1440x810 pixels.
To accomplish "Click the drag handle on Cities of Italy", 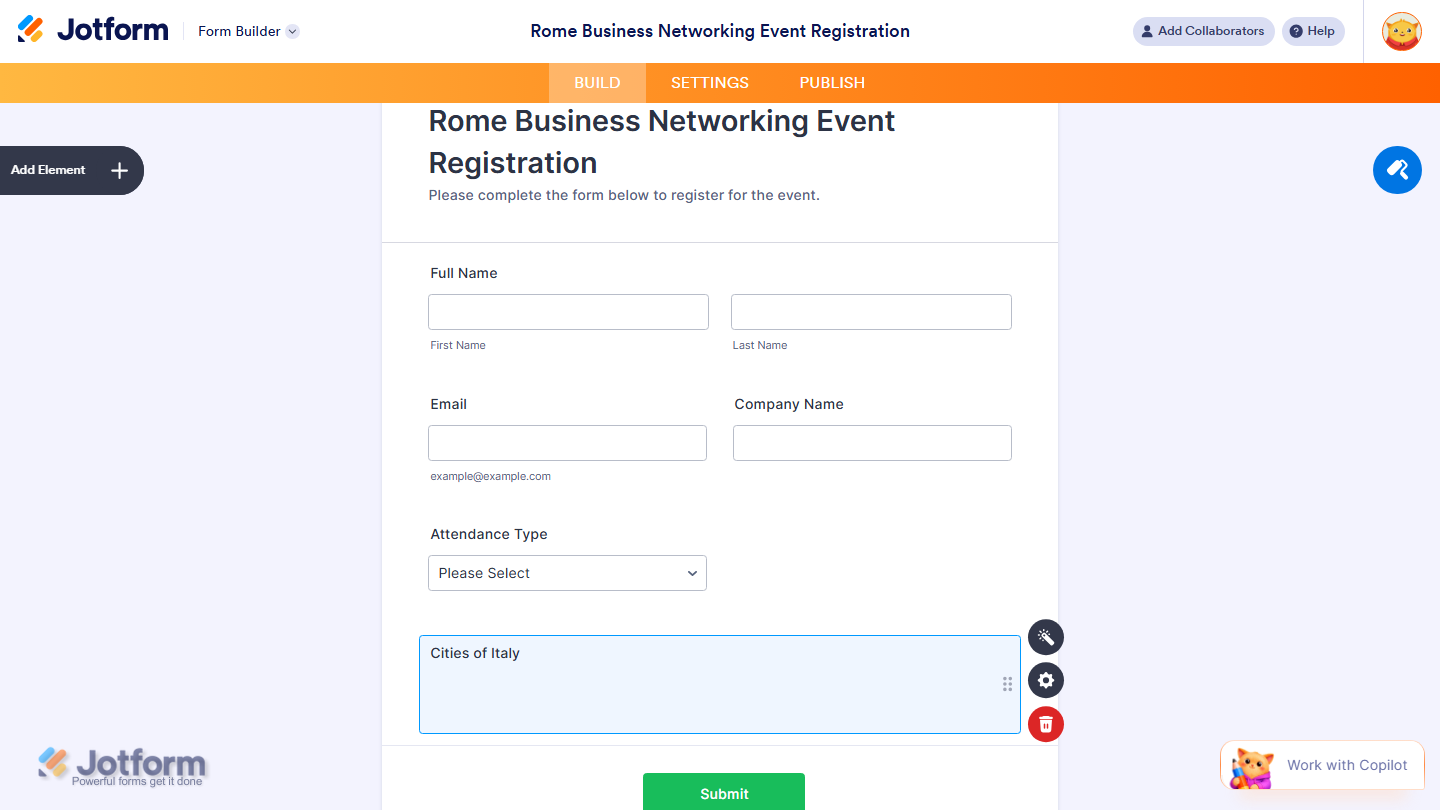I will point(1007,684).
